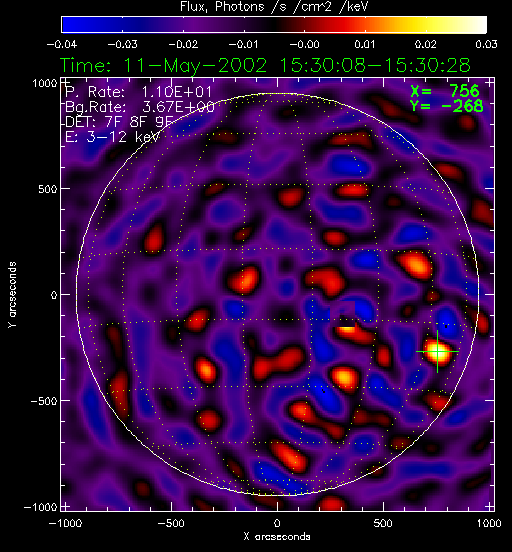Click the small dark square patch near disk center

(342, 313)
